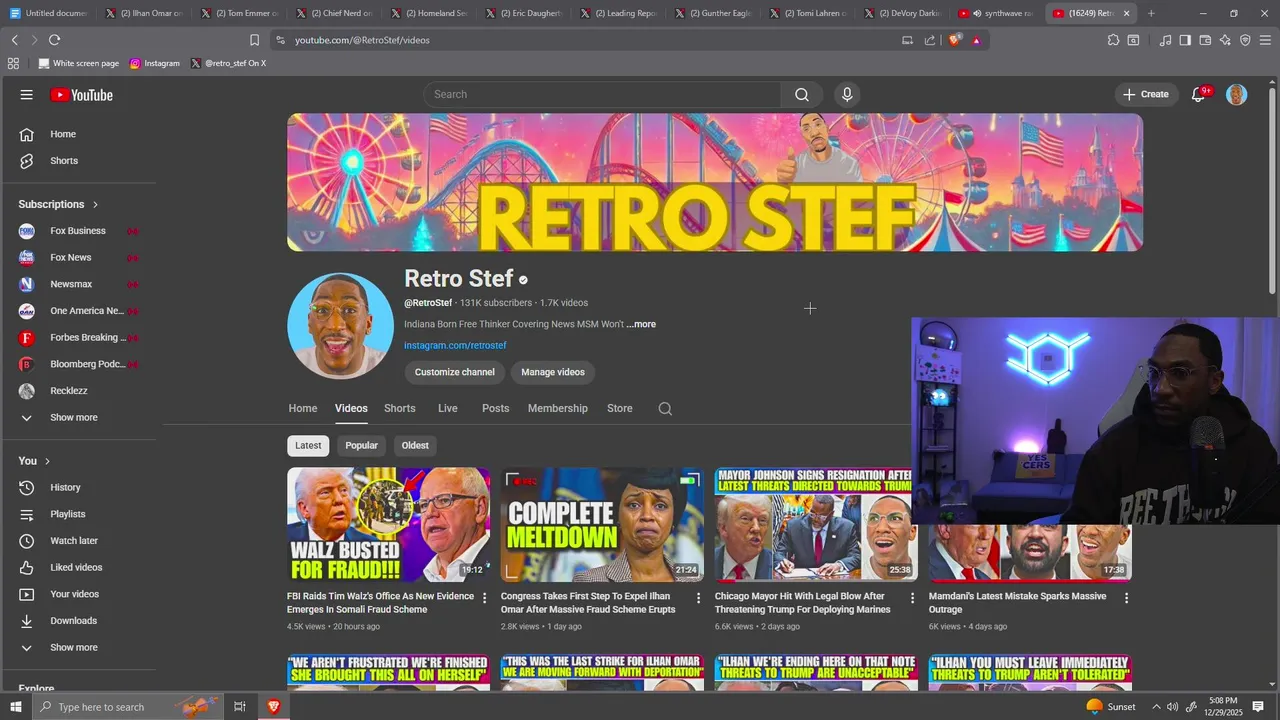Expand Subscriptions section chevron
Viewport: 1280px width, 720px height.
[96, 204]
